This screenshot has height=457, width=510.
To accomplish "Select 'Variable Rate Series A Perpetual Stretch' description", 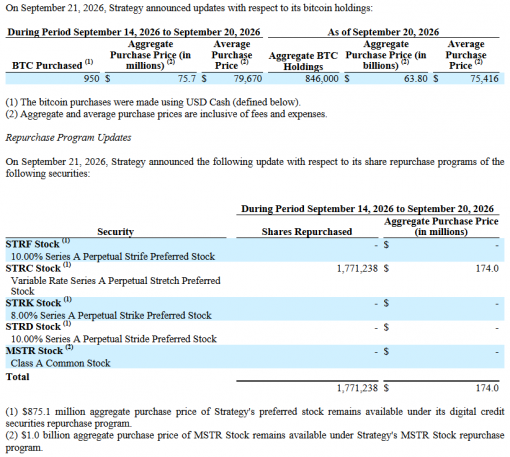I will tap(116, 286).
